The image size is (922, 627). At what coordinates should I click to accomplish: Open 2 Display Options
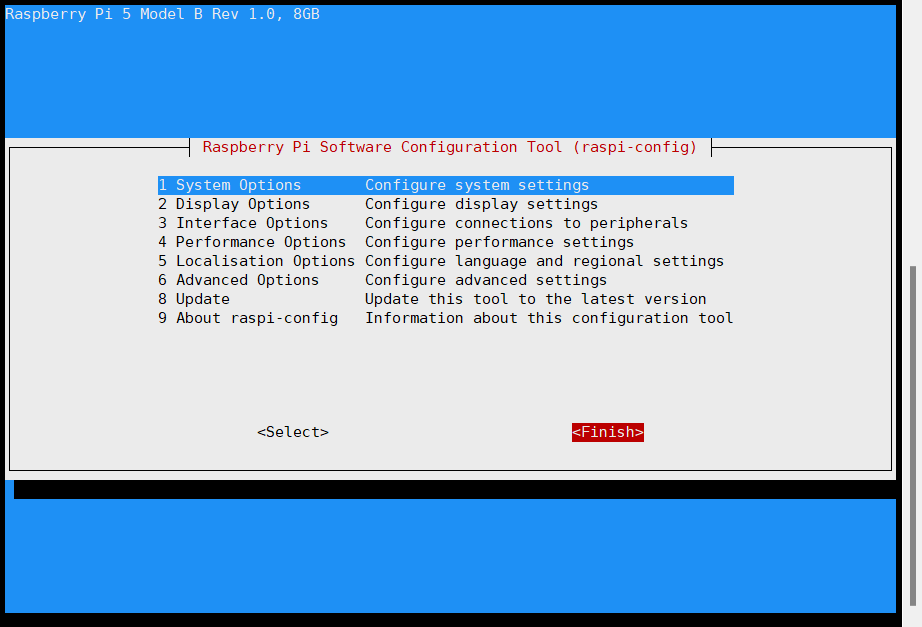point(445,204)
